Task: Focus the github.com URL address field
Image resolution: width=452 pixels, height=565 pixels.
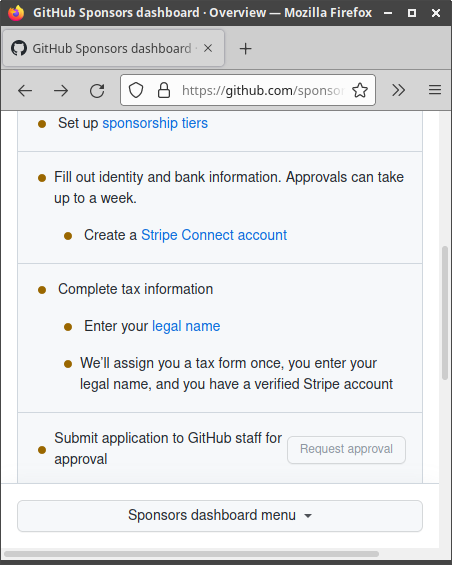Action: (263, 90)
